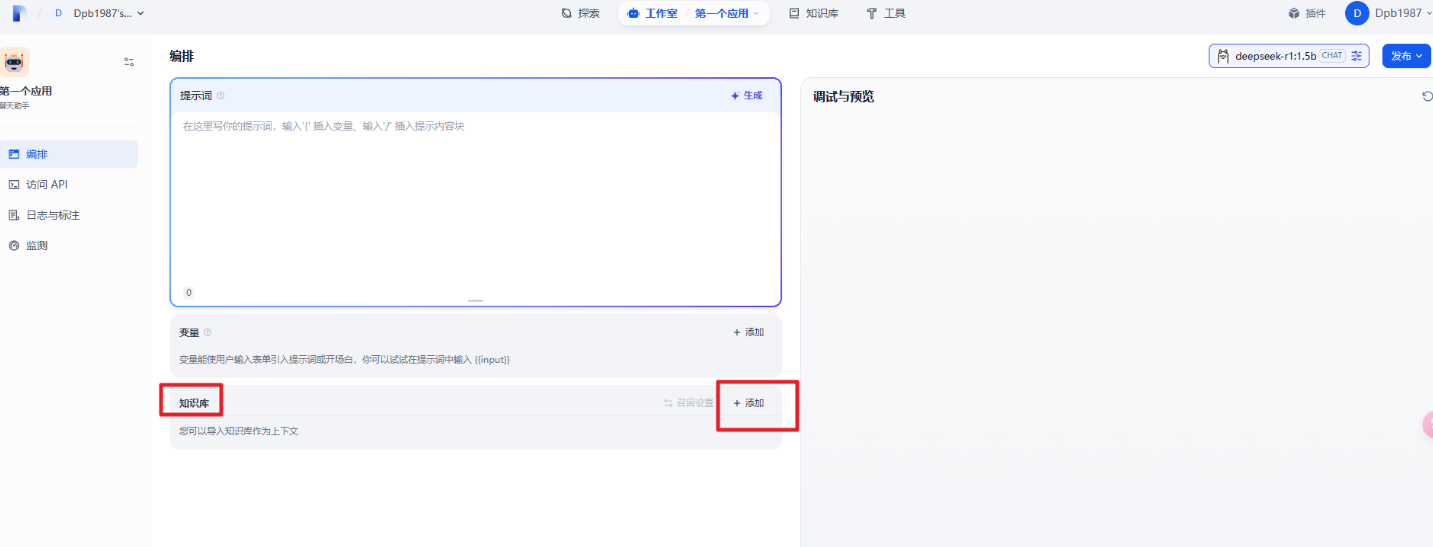1433x547 pixels.
Task: Click 召回设置 in the knowledge base section
Action: 689,403
